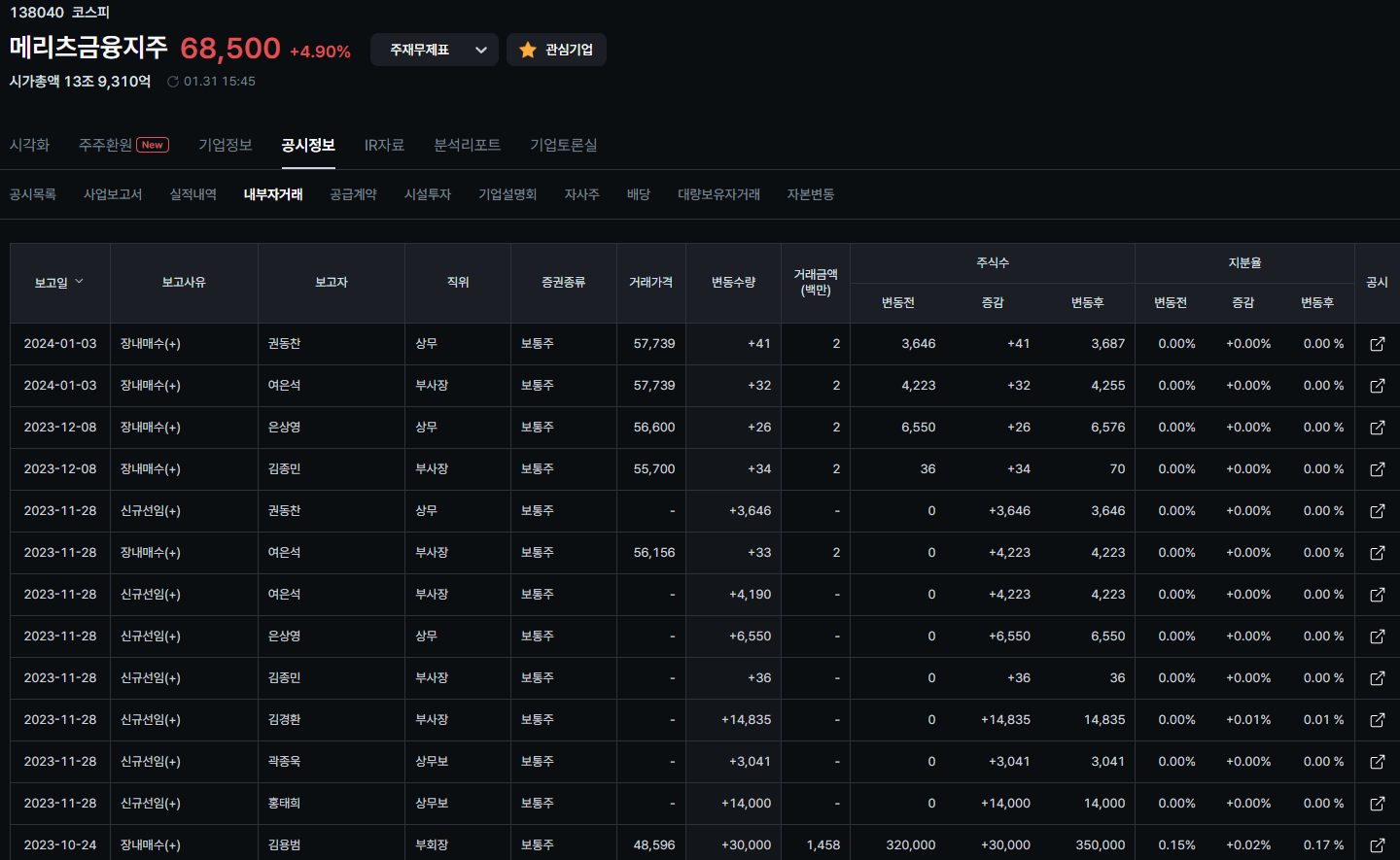
Task: Open 기업설명회 sub-tab
Action: coord(507,194)
